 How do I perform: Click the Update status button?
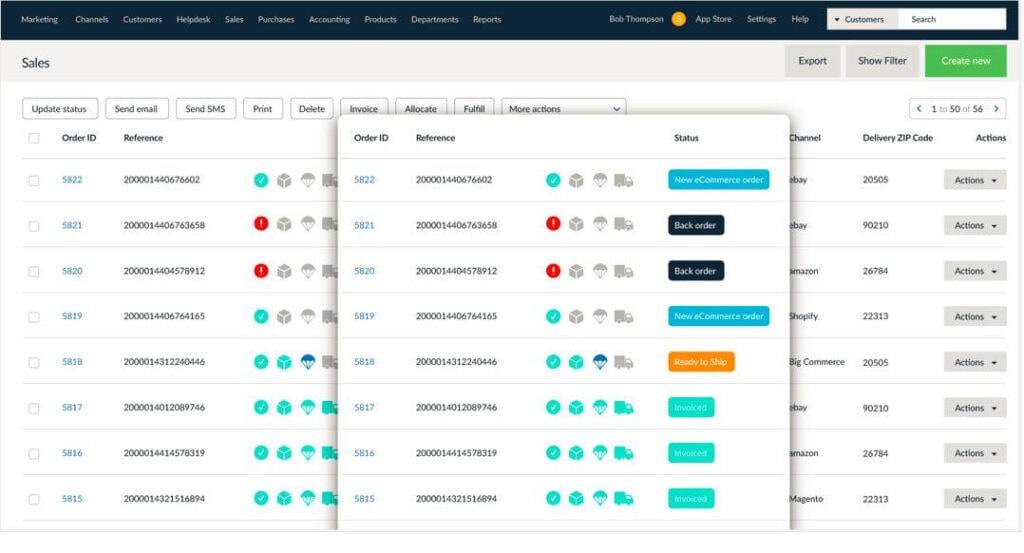pos(59,108)
